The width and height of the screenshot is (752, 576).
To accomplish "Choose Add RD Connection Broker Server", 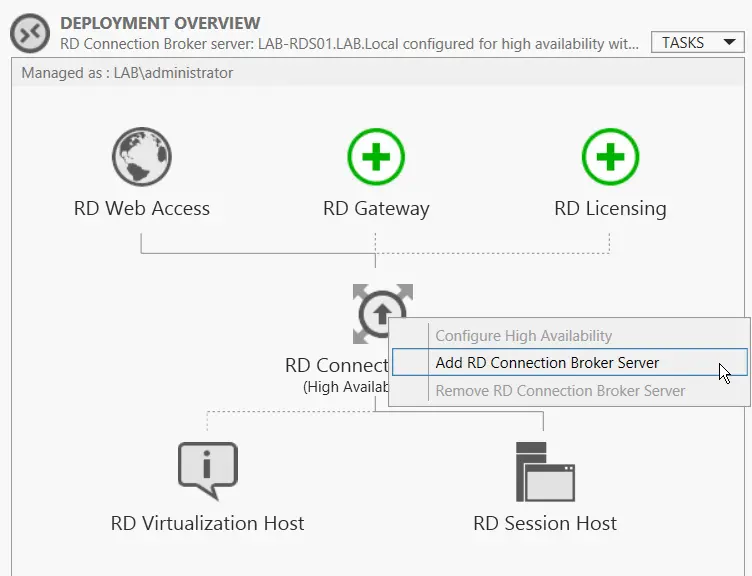I will pos(547,363).
